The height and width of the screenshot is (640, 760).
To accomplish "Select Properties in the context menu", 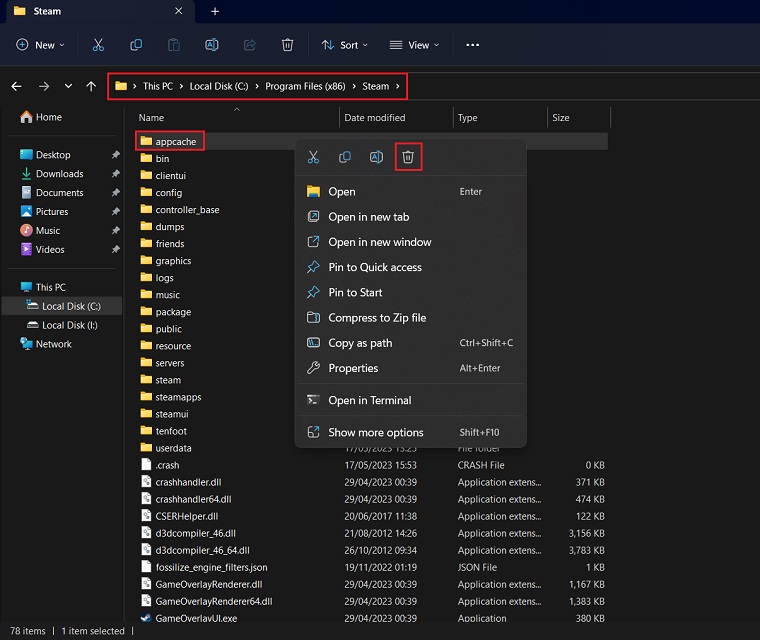I will 353,368.
